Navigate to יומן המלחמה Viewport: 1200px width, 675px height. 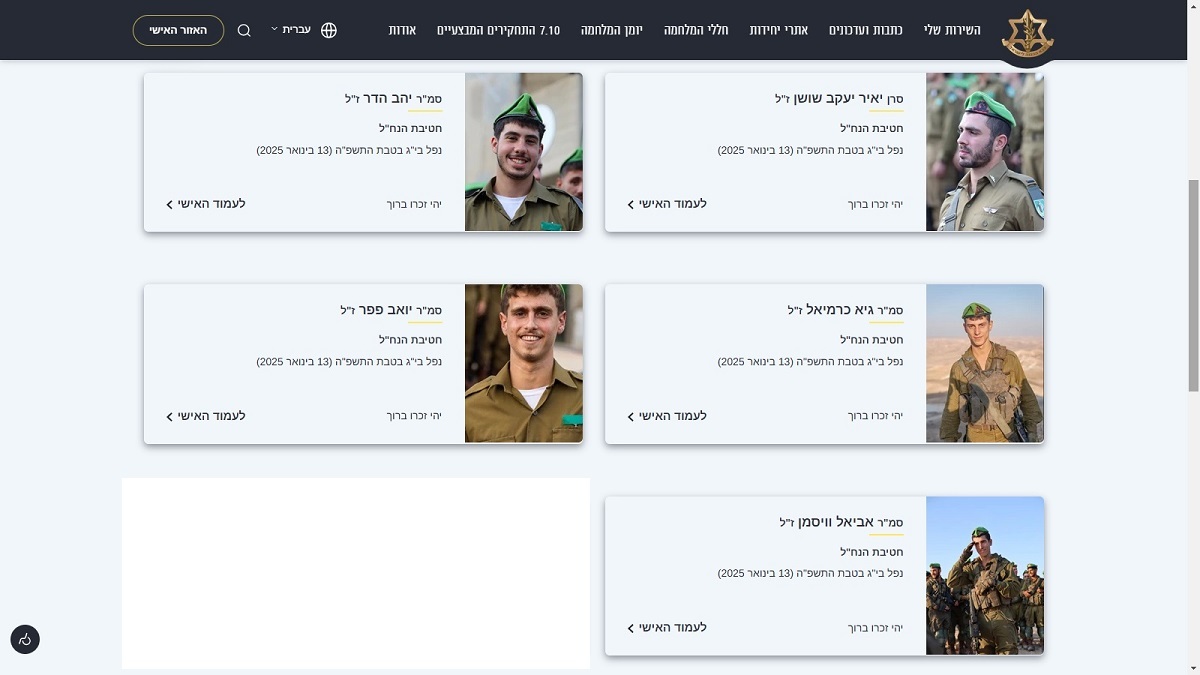click(612, 30)
